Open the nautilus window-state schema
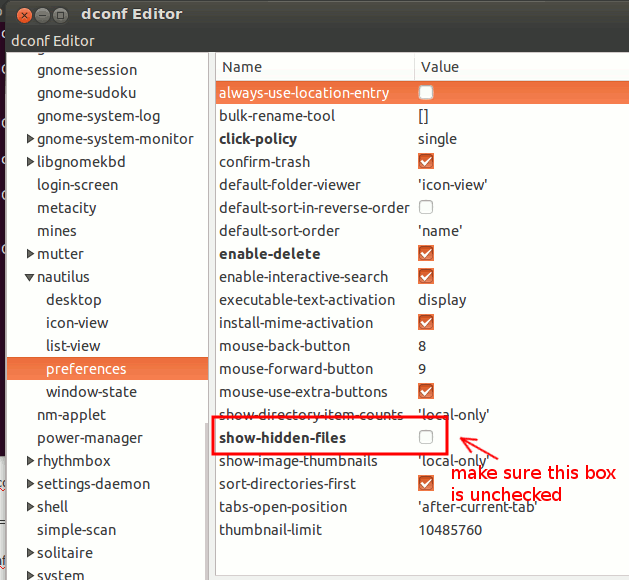629x580 pixels. coord(91,392)
